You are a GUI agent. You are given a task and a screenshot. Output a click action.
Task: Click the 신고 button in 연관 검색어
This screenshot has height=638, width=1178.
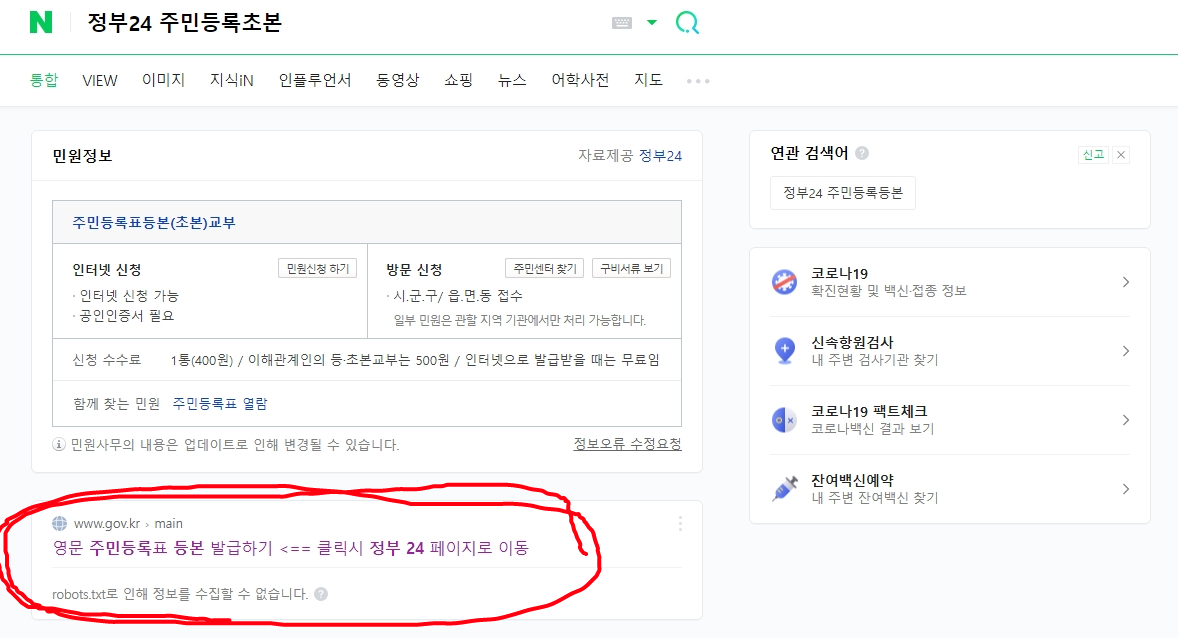(x=1093, y=155)
